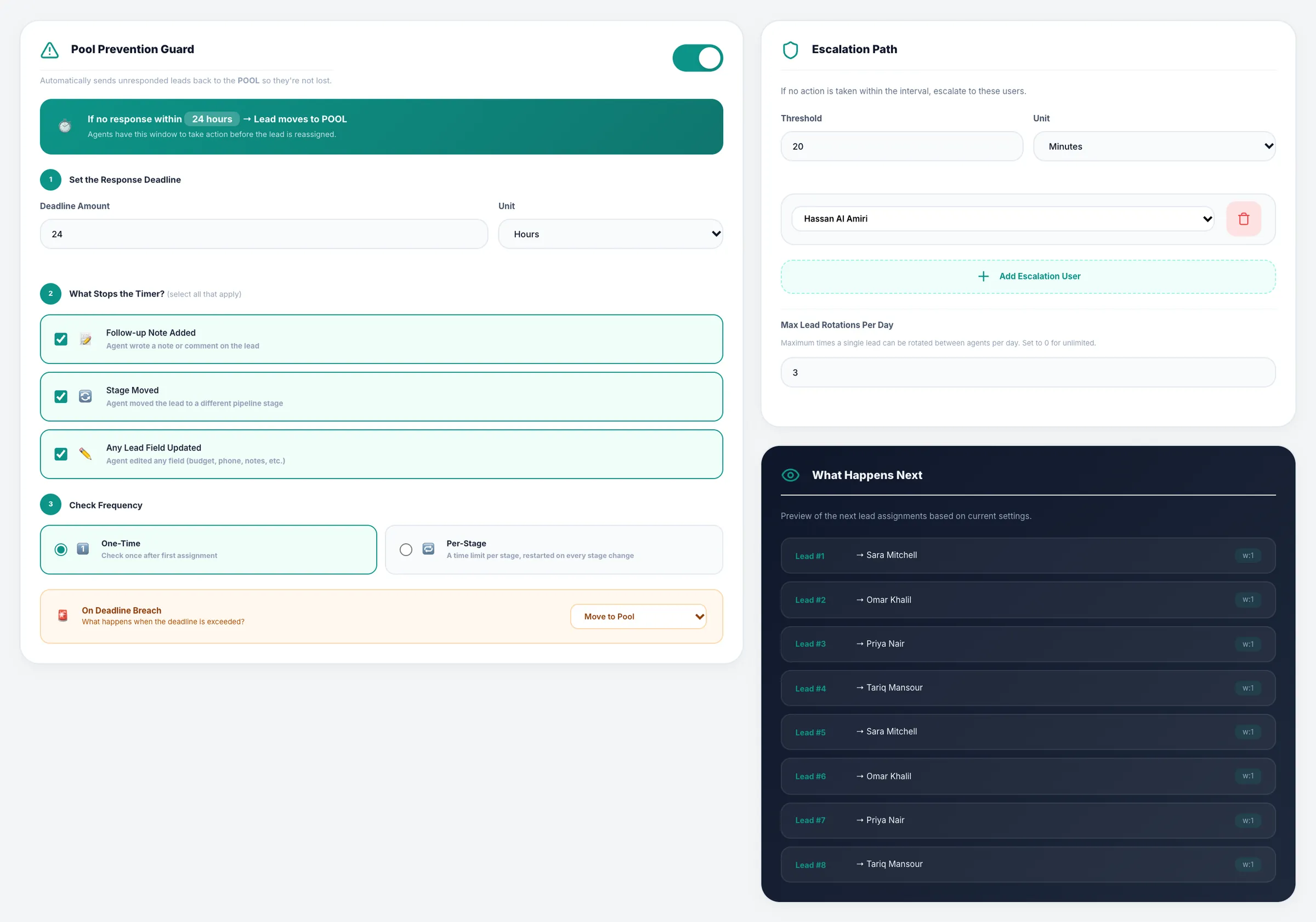Click the eye icon beside What Happens Next
Screen dimensions: 1316x922
point(790,475)
